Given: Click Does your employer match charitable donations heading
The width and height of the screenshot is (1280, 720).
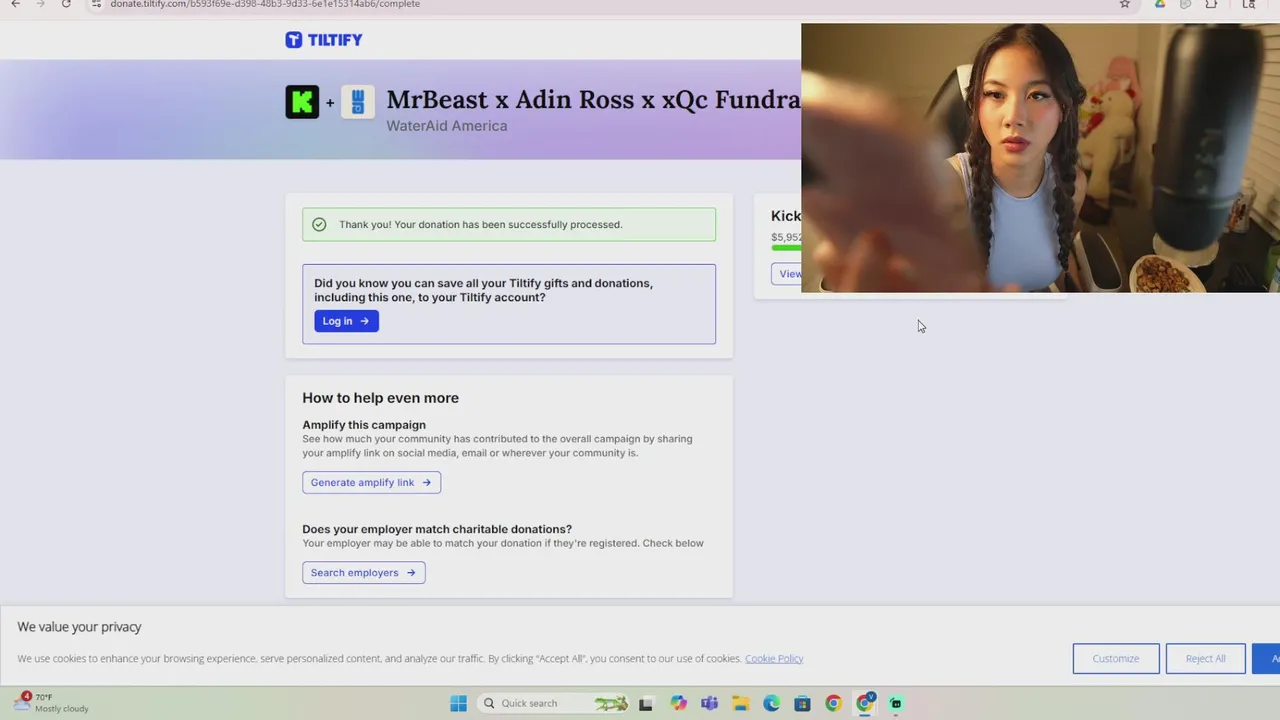Looking at the screenshot, I should (437, 529).
